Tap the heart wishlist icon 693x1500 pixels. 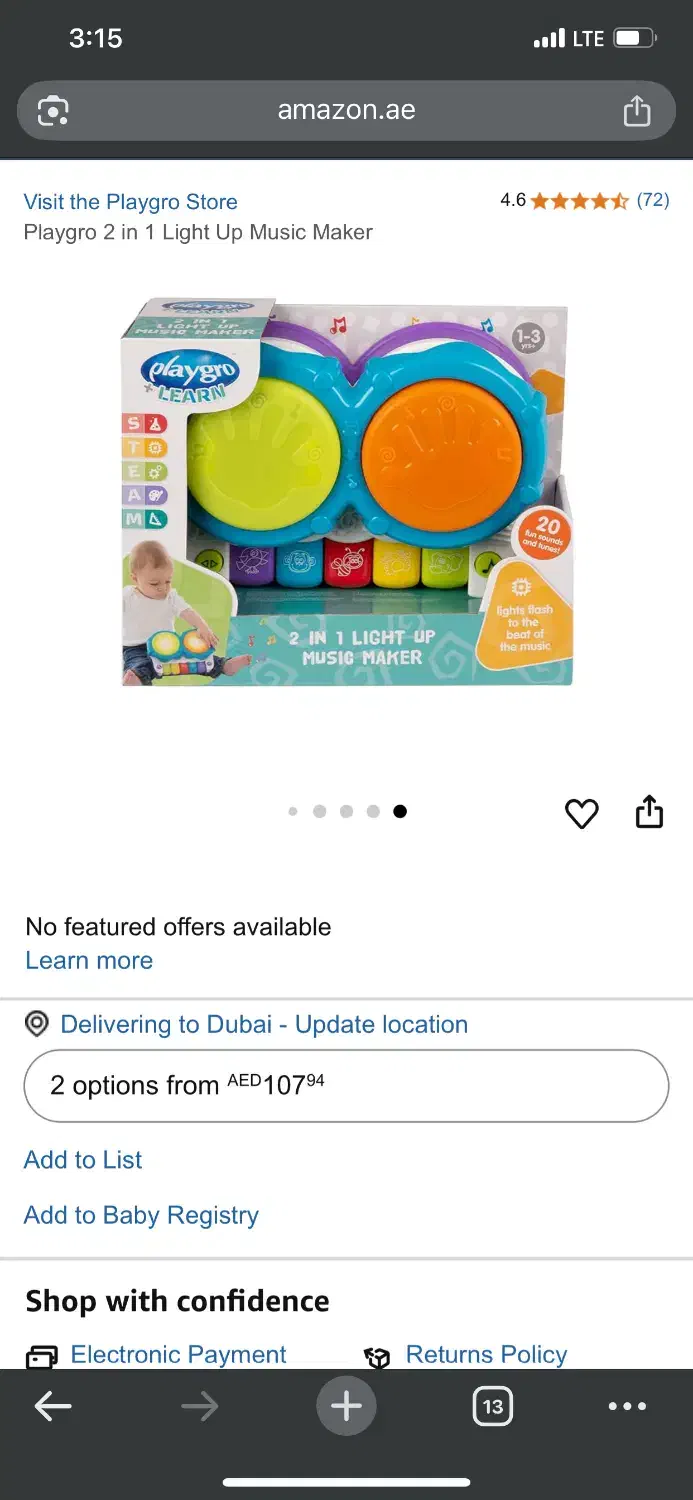[581, 814]
